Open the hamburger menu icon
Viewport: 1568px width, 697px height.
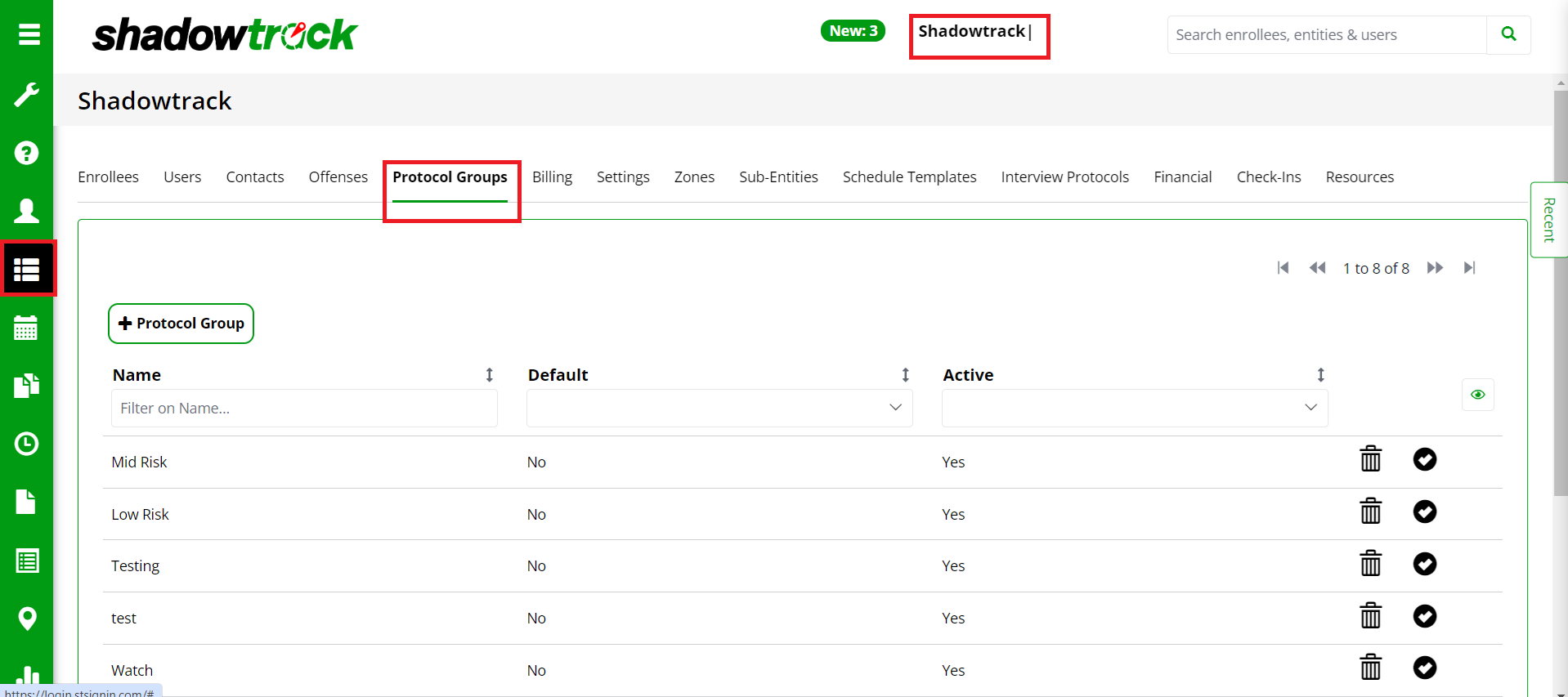pyautogui.click(x=29, y=34)
